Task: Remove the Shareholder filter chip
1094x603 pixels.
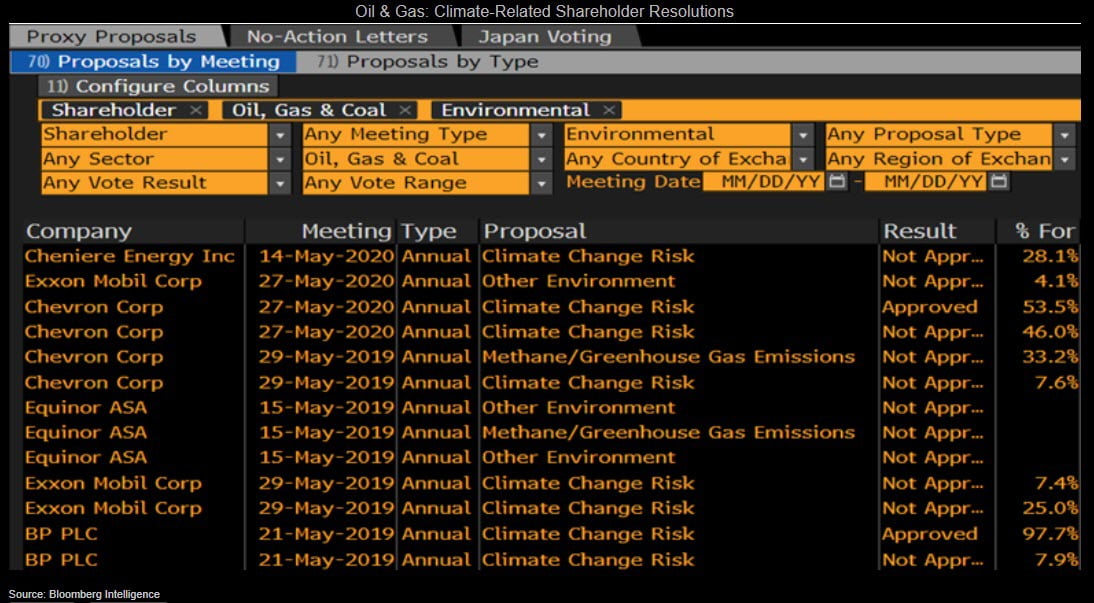Action: click(x=196, y=110)
